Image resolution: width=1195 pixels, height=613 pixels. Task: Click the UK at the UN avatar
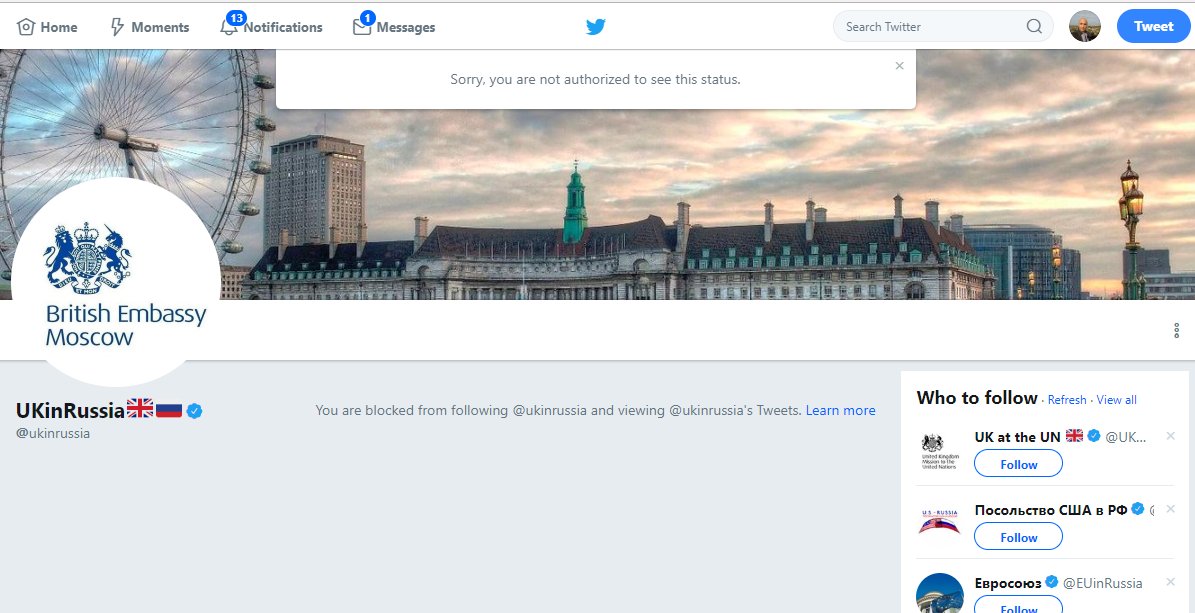(x=939, y=451)
